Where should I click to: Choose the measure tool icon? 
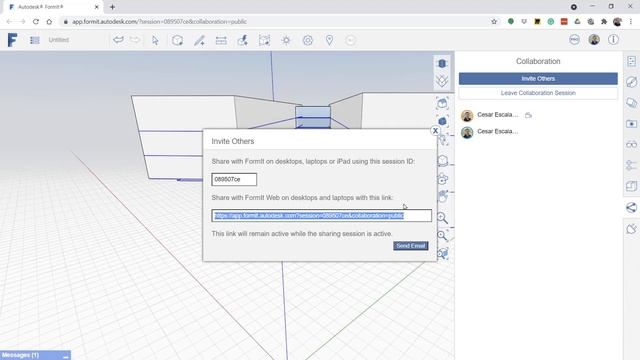[x=221, y=40]
